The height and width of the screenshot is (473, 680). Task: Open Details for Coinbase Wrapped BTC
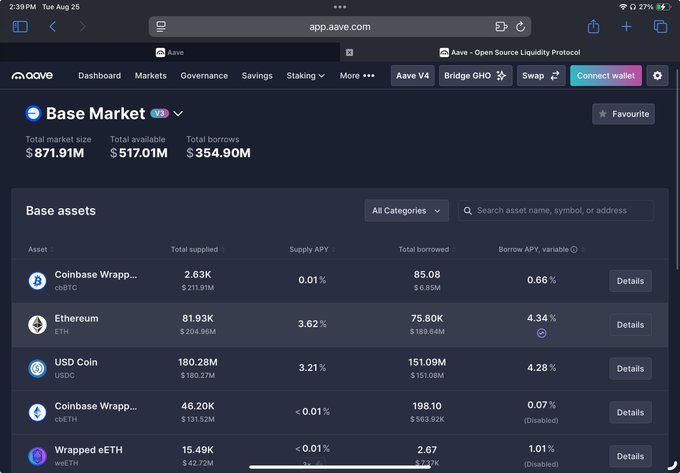click(630, 281)
